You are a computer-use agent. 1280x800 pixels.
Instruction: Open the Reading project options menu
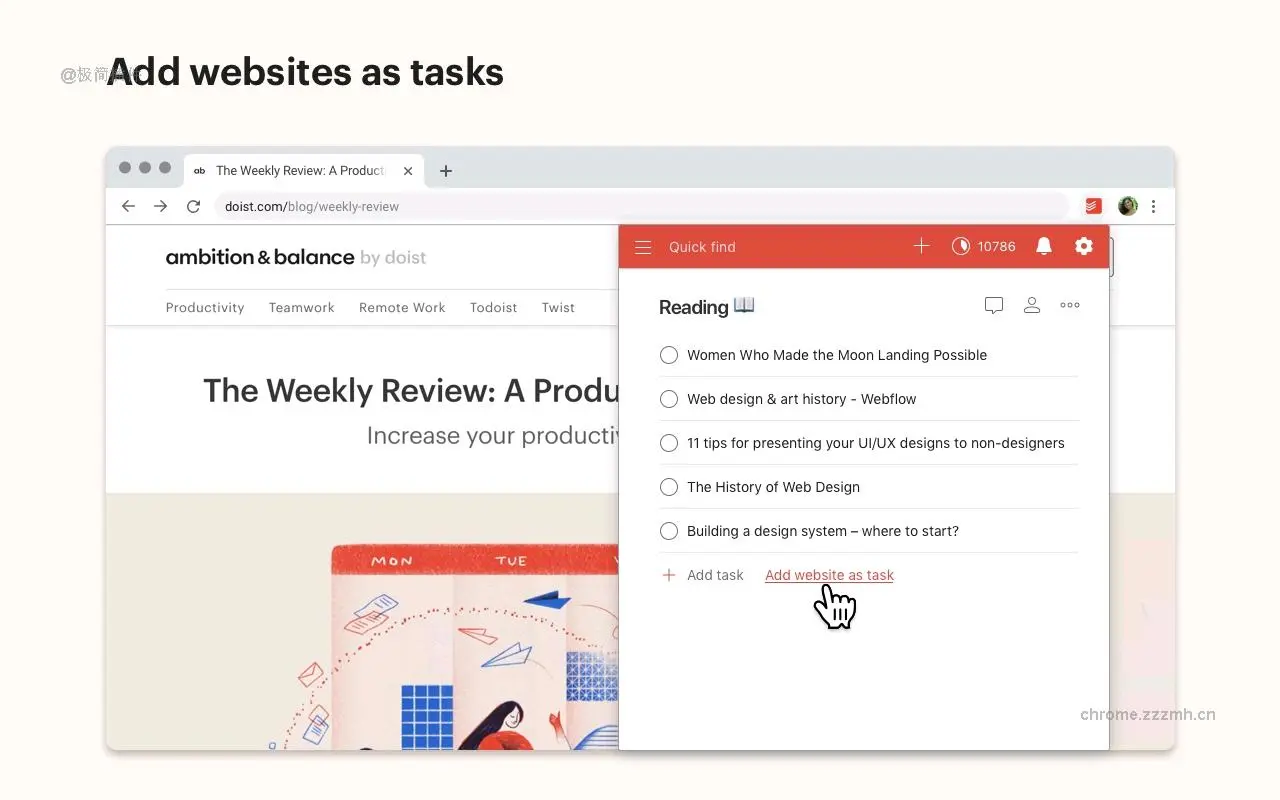[1070, 305]
